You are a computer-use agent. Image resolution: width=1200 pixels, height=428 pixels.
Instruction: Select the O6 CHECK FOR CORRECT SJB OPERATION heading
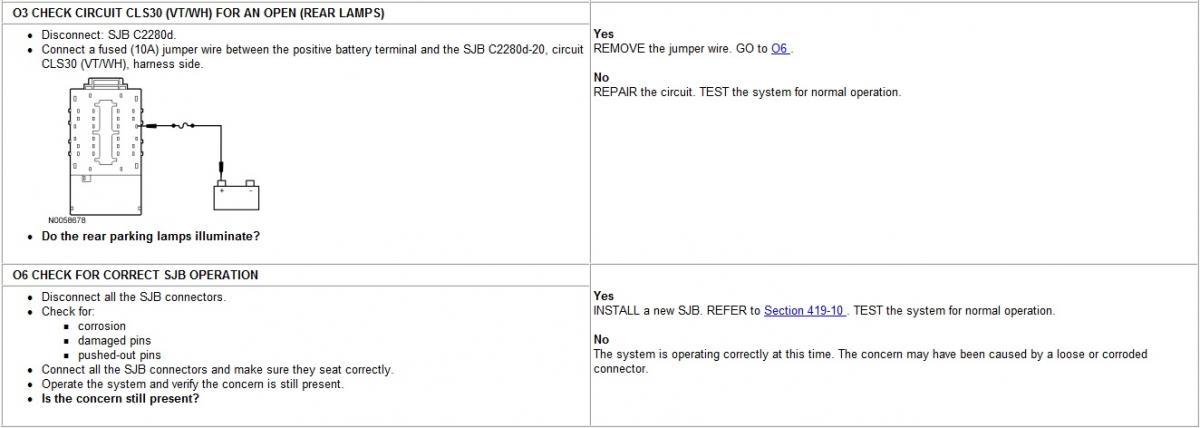(135, 275)
